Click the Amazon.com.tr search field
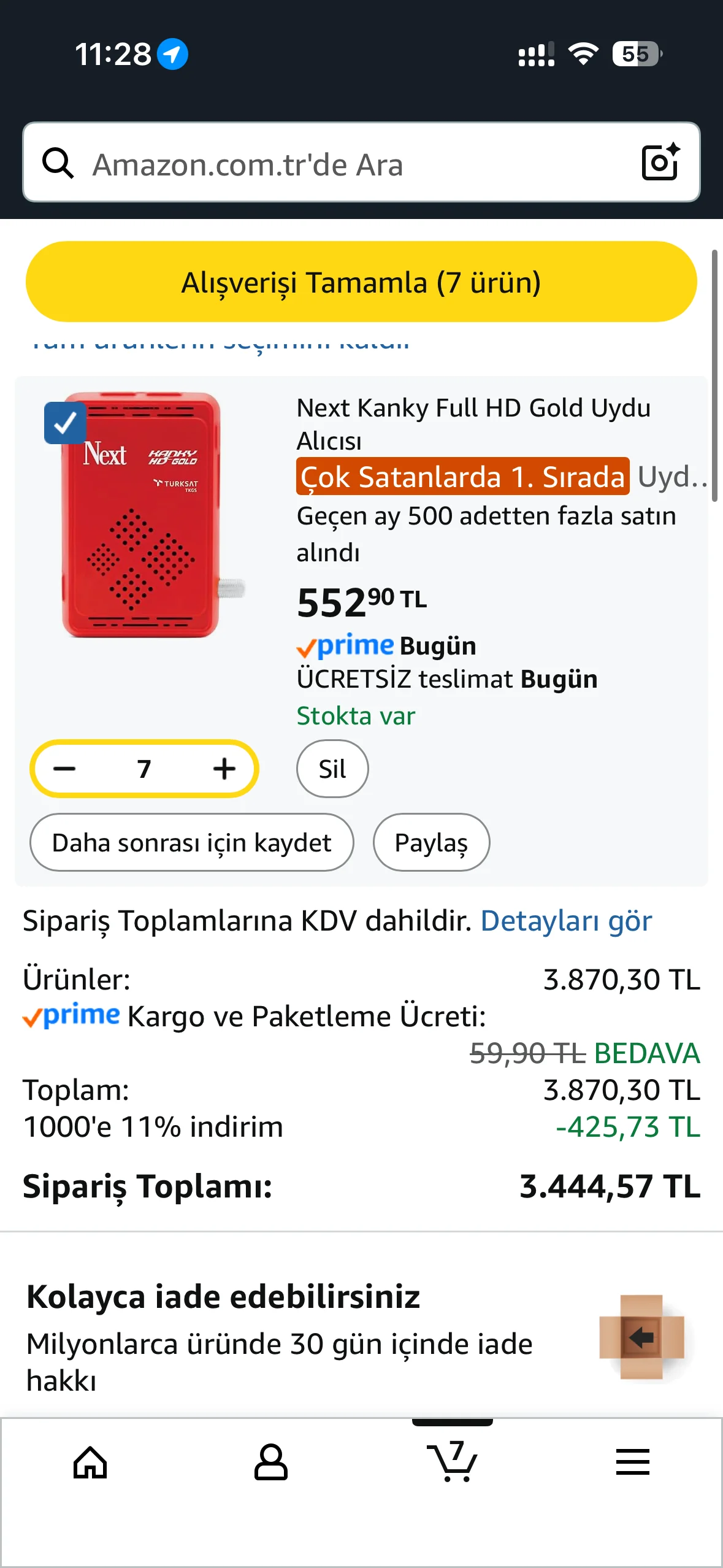723x1568 pixels. (x=356, y=163)
